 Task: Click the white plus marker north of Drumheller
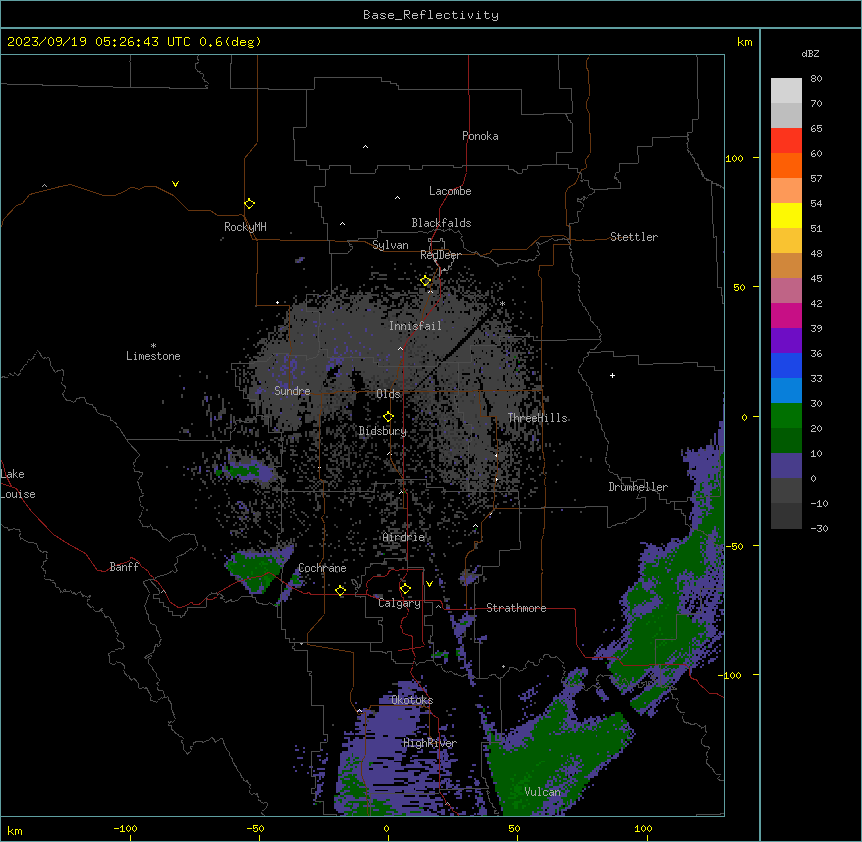click(x=612, y=375)
